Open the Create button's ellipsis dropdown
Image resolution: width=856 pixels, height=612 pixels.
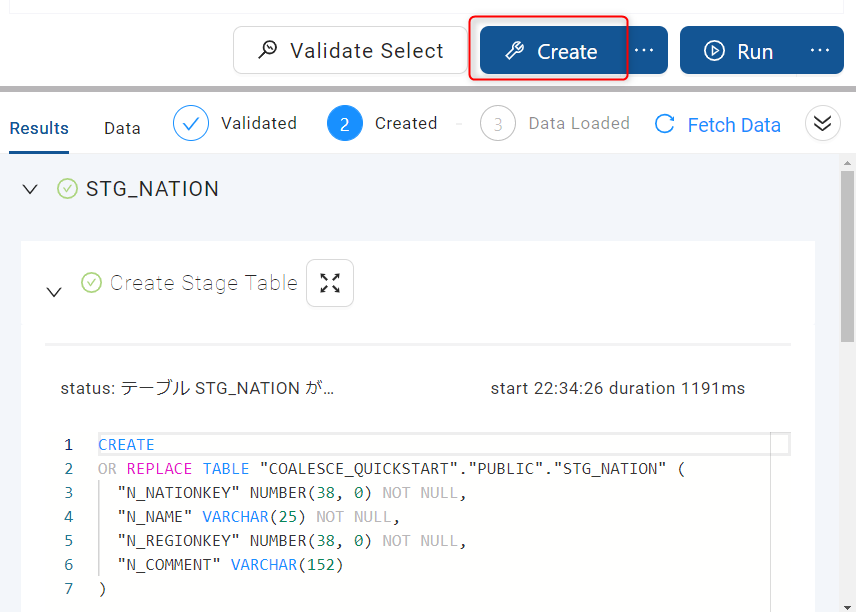coord(645,51)
